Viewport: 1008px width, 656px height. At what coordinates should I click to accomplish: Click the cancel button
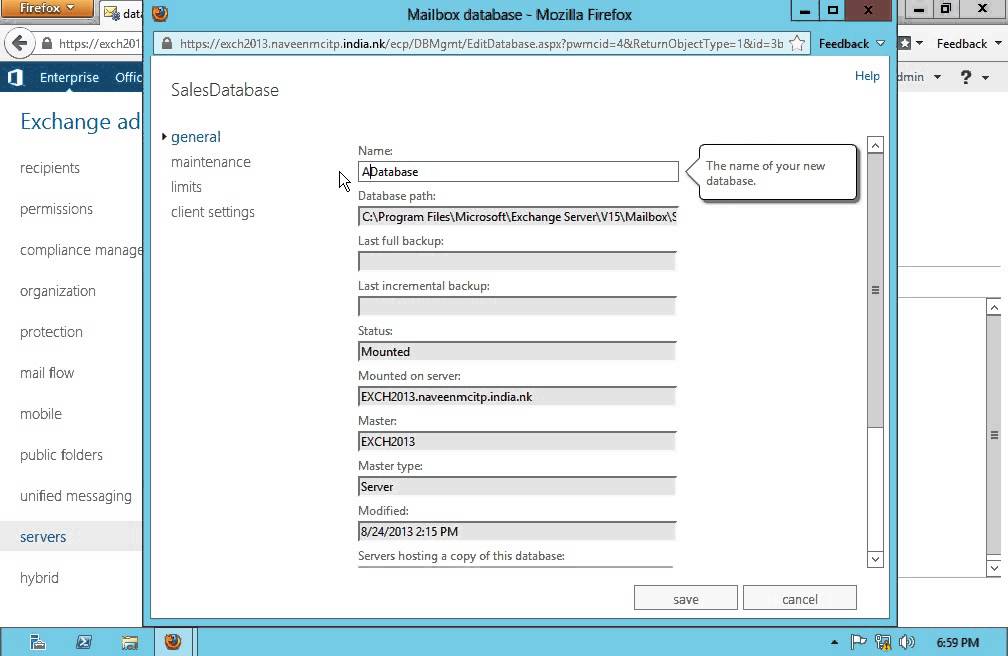coord(800,598)
